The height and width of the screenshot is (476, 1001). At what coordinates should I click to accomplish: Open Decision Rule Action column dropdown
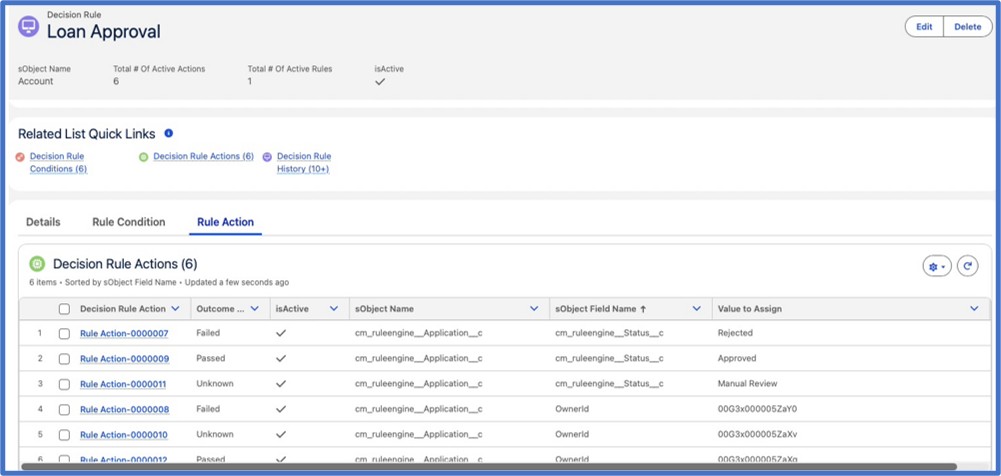(176, 309)
